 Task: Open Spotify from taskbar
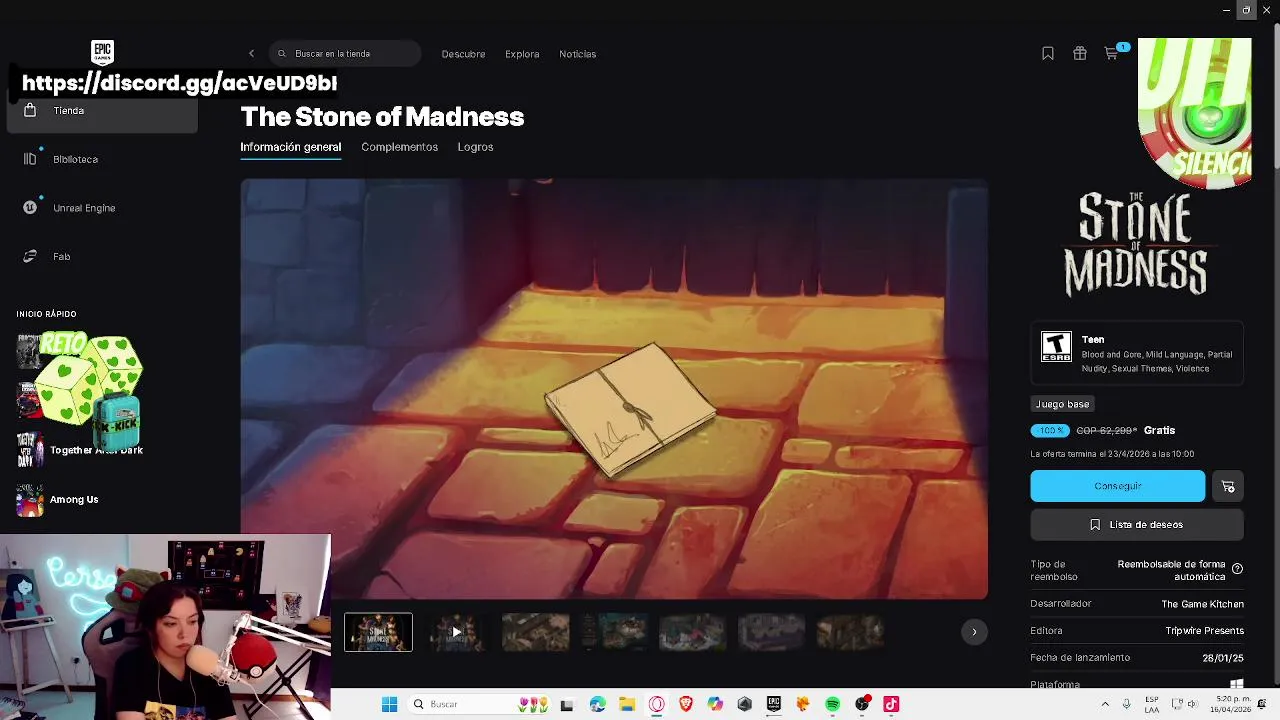(x=832, y=704)
